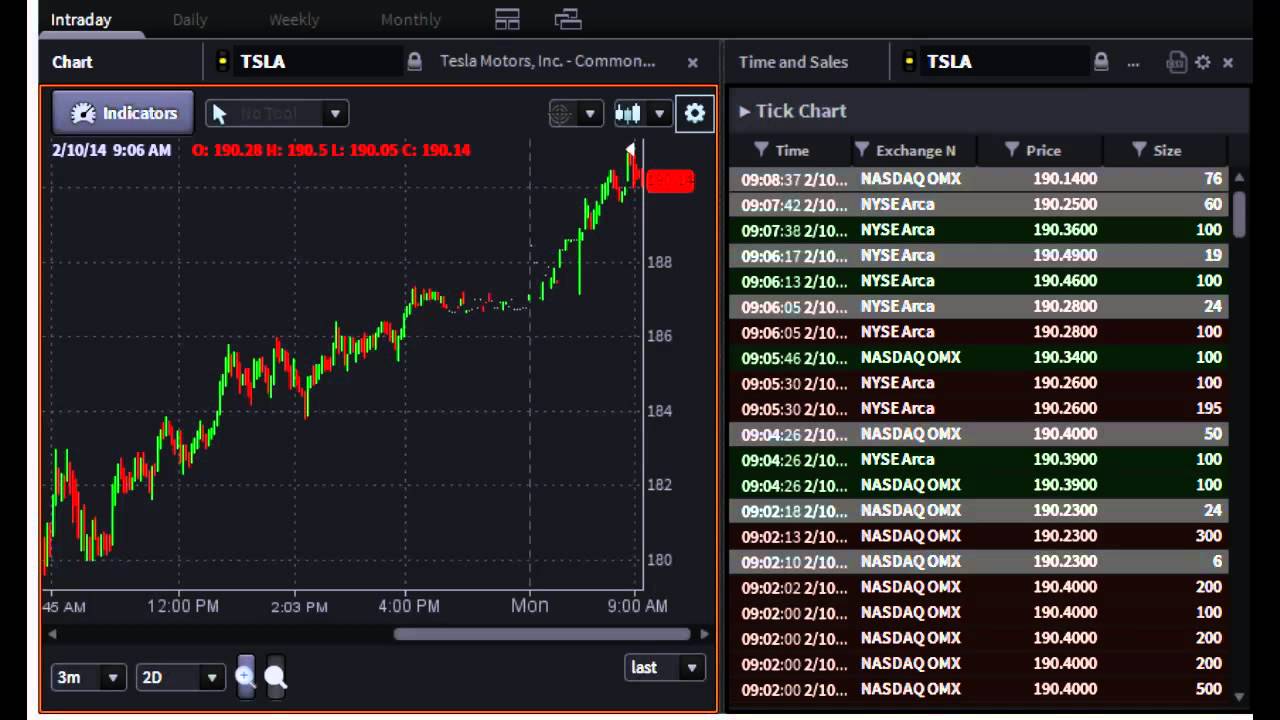Click the Time and Sales scroll-up arrow
This screenshot has width=1280, height=720.
click(1240, 177)
